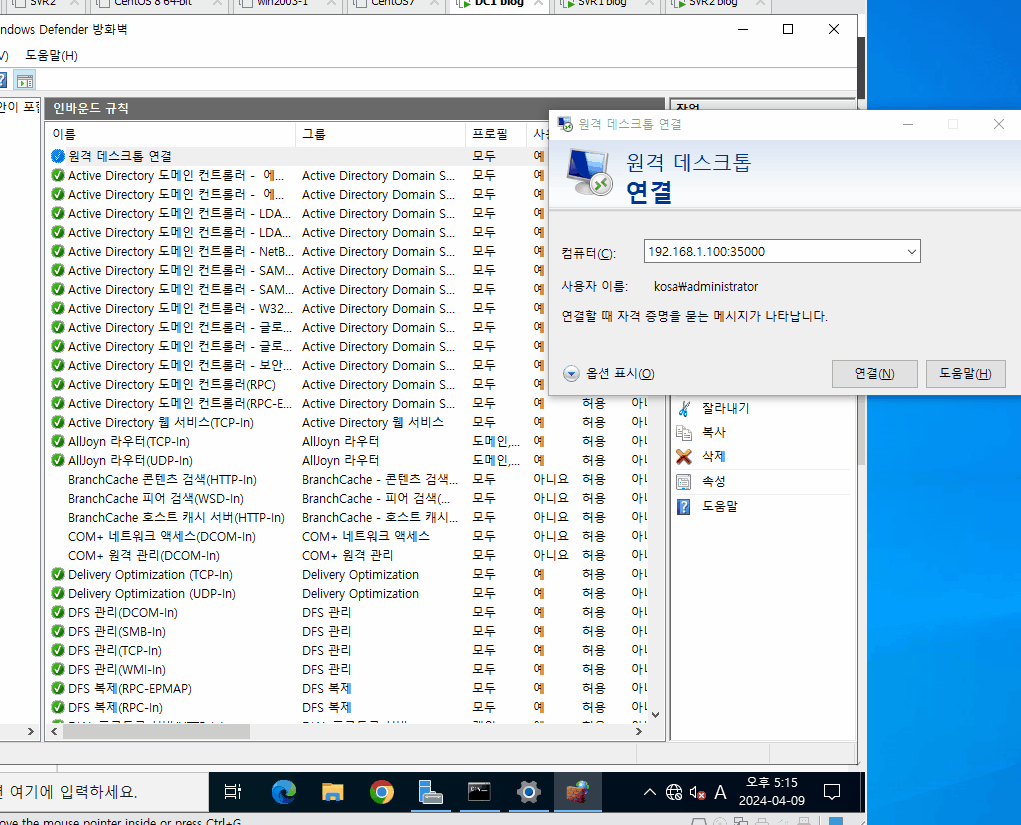1021x825 pixels.
Task: Select Delivery Optimization (TCP-In) rule
Action: click(x=150, y=575)
